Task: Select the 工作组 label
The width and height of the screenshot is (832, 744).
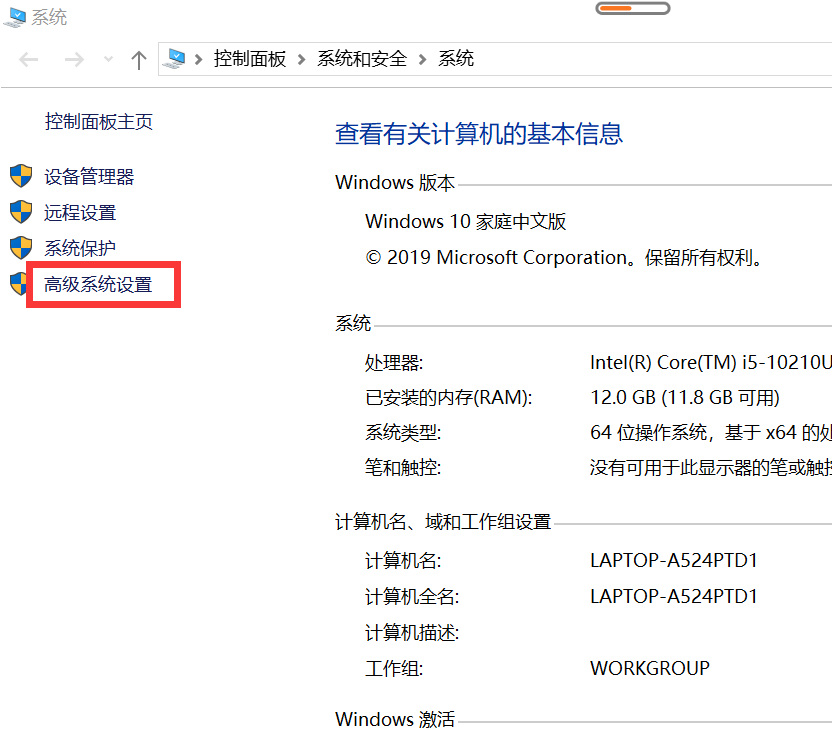Action: tap(394, 669)
